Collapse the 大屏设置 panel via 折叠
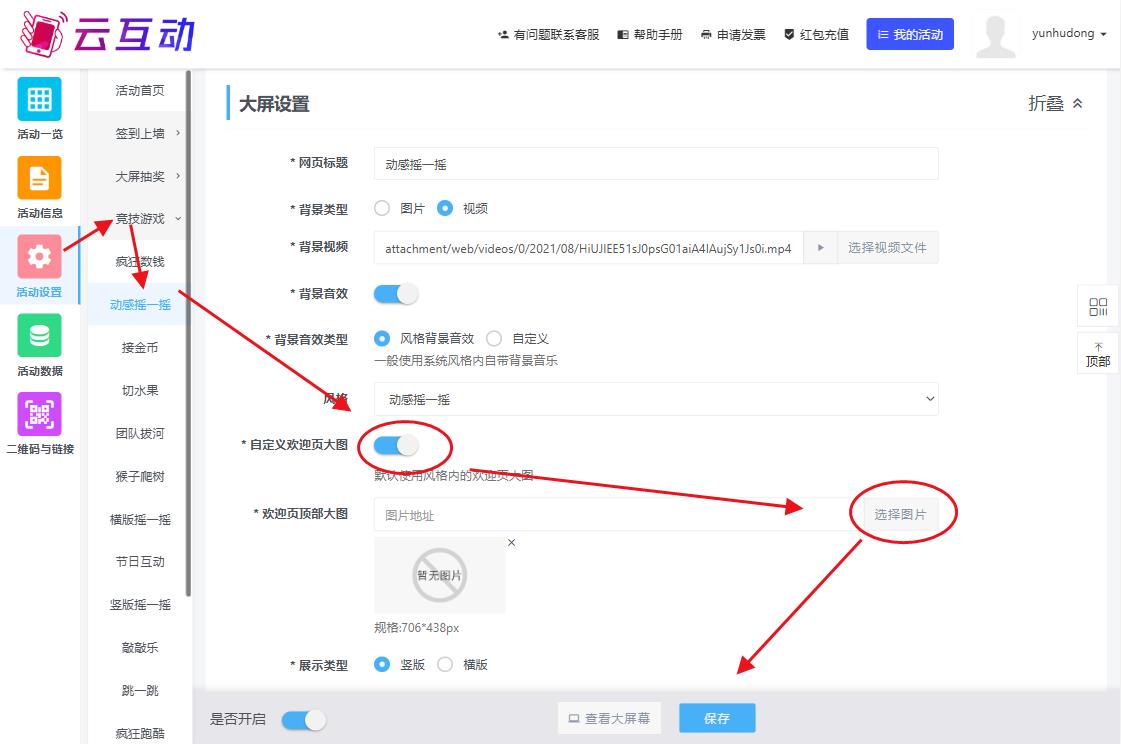 (1055, 104)
